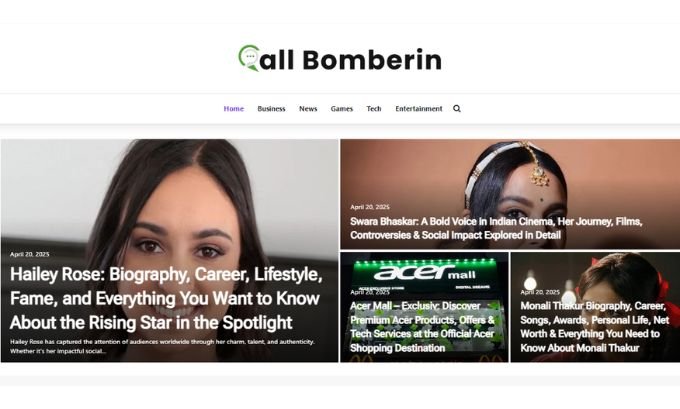Open the Hailey Rose biography headline

click(x=166, y=298)
